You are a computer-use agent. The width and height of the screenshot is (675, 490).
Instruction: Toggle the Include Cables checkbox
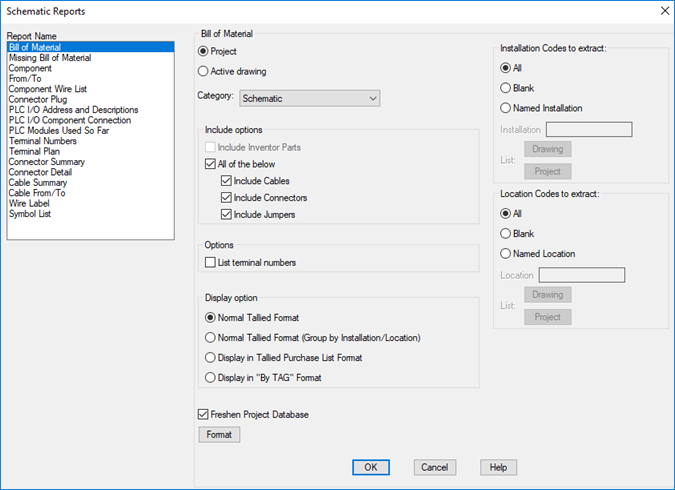[x=226, y=181]
